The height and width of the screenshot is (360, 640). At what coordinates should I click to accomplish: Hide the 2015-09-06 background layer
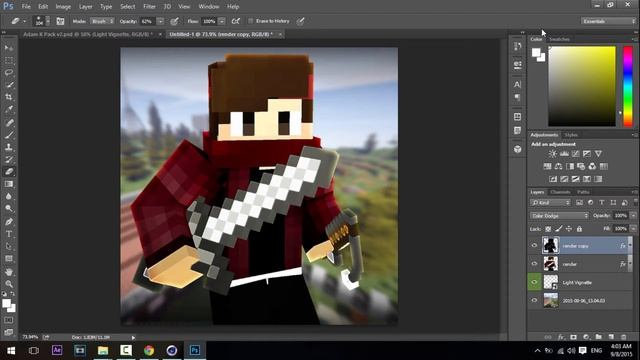tap(534, 300)
